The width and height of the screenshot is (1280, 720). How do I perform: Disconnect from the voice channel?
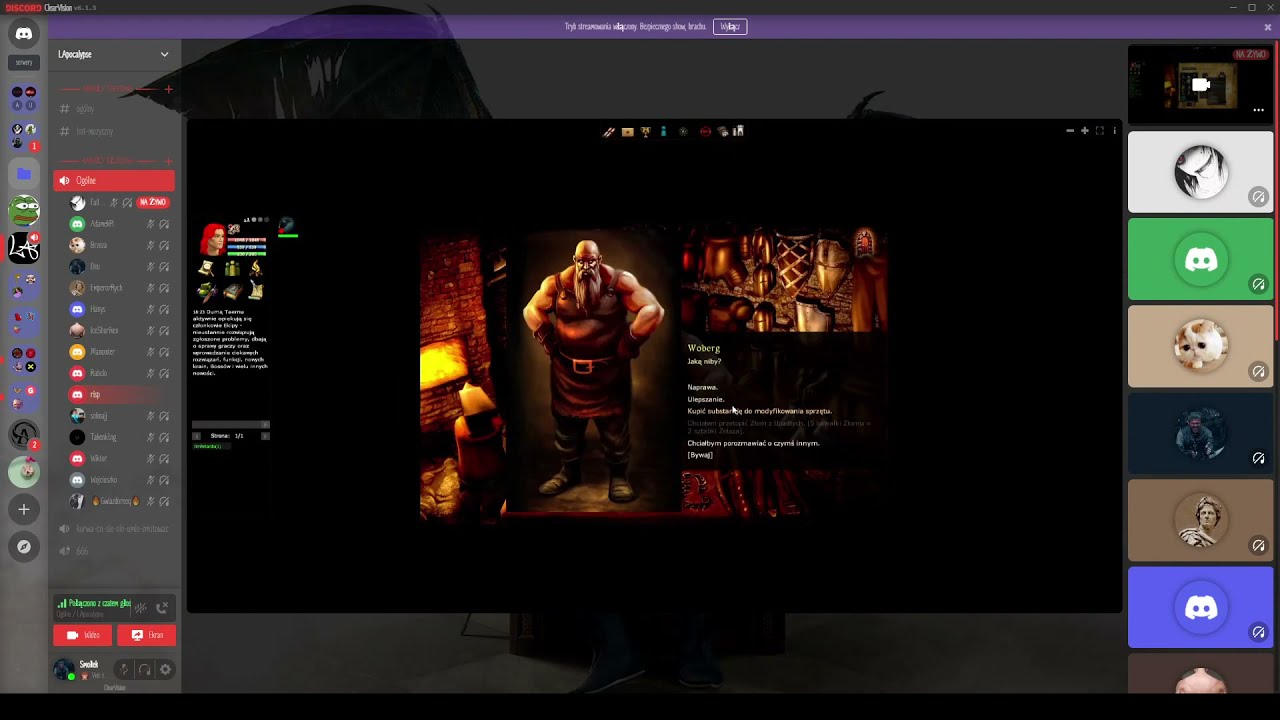click(162, 607)
